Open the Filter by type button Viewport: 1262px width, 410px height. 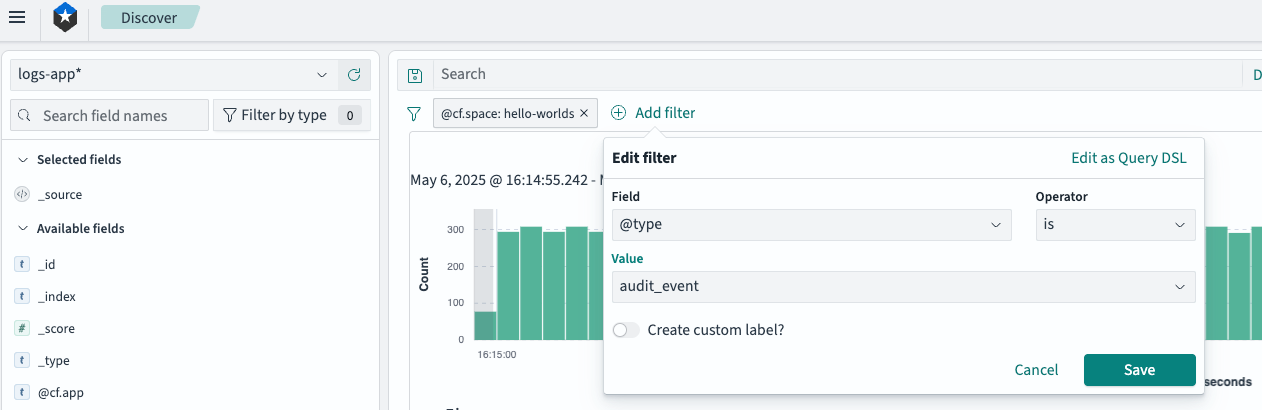(292, 115)
